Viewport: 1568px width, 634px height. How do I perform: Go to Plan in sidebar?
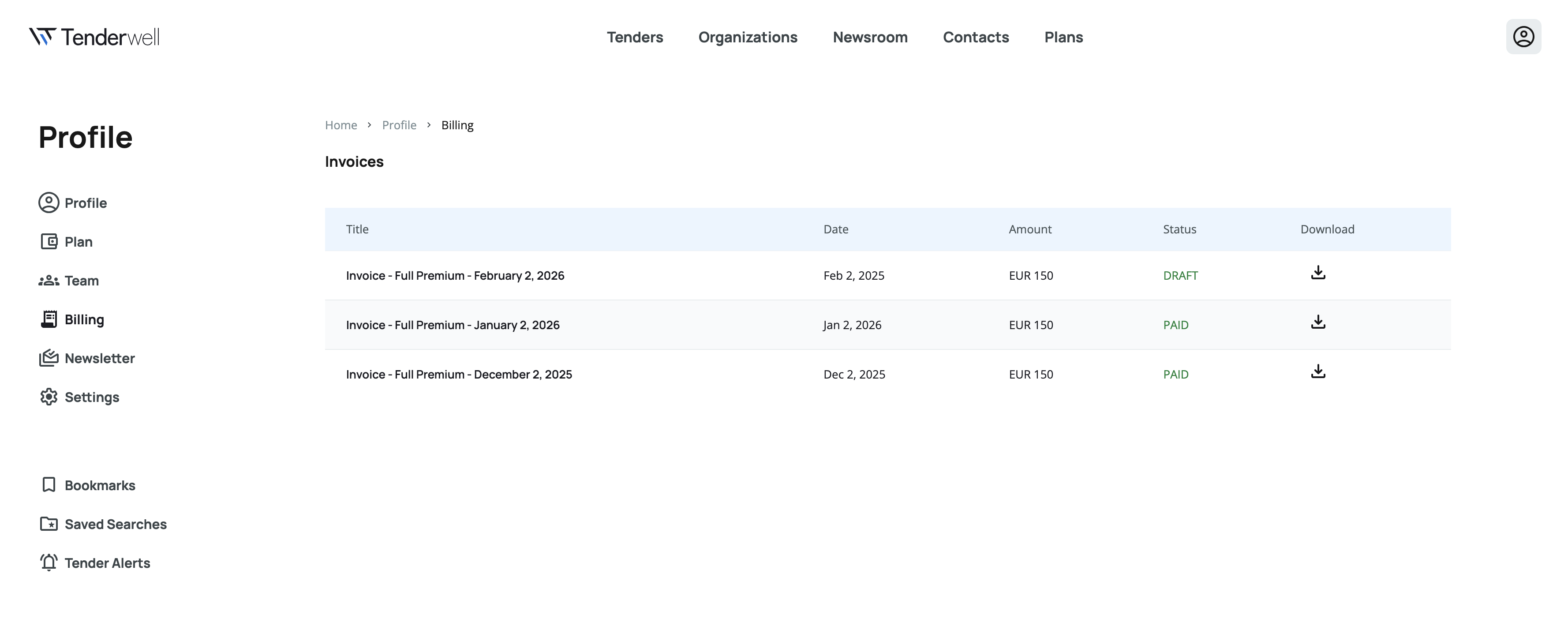(x=78, y=242)
